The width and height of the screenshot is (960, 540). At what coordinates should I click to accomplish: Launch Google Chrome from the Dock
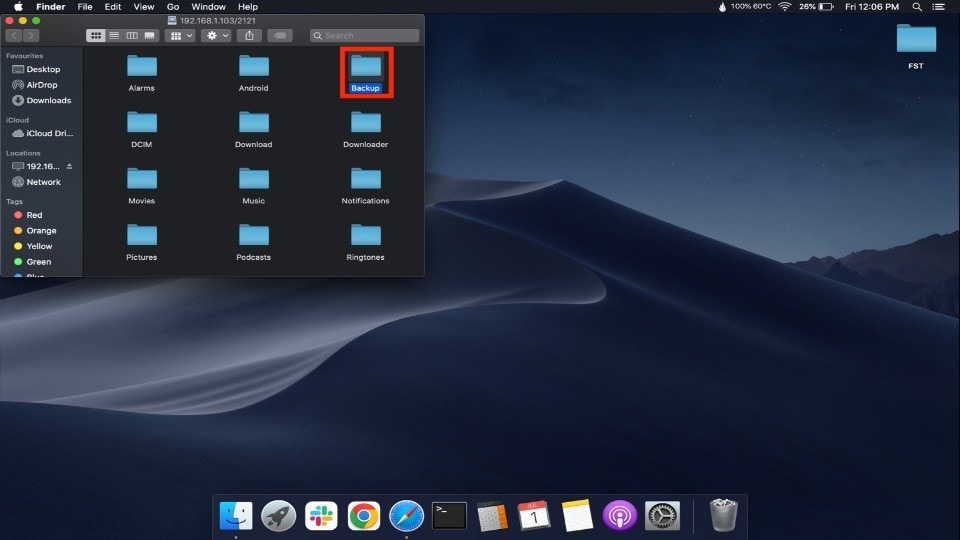click(364, 516)
